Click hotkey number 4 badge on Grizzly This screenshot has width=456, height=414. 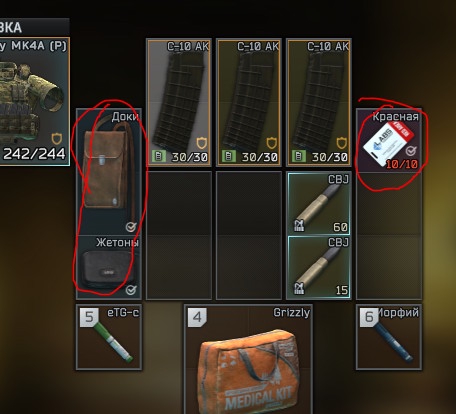pyautogui.click(x=197, y=317)
